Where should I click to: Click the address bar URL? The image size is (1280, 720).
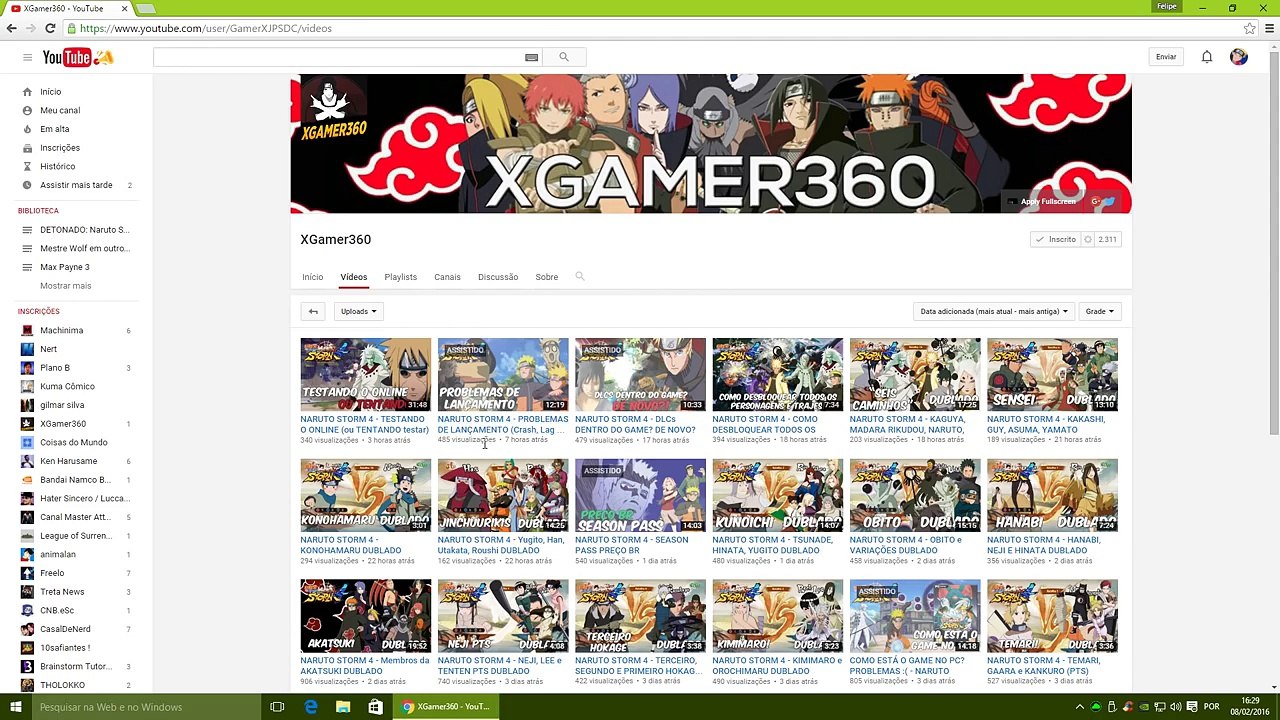pyautogui.click(x=206, y=28)
